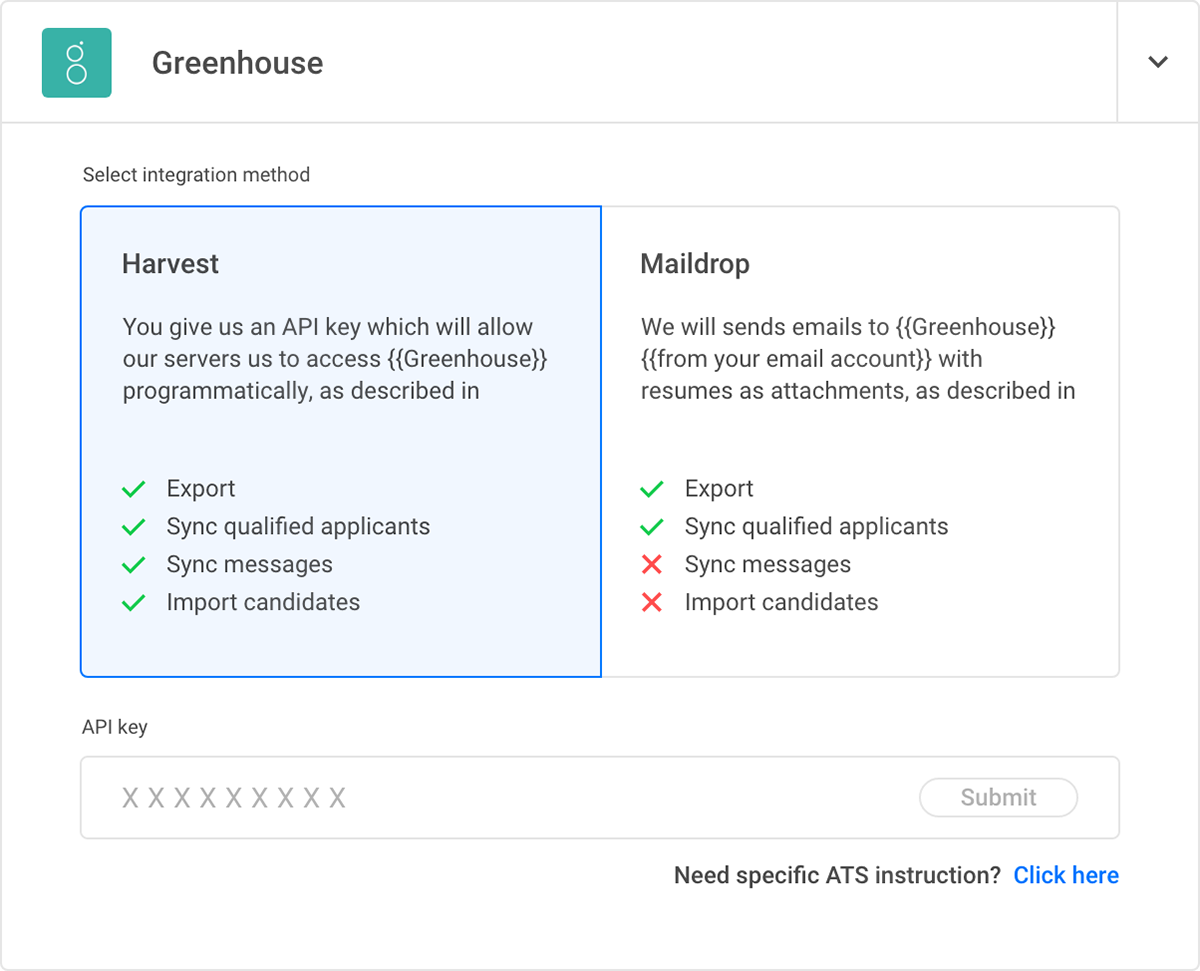Click the Greenhouse title text
This screenshot has width=1200, height=971.
tap(237, 63)
